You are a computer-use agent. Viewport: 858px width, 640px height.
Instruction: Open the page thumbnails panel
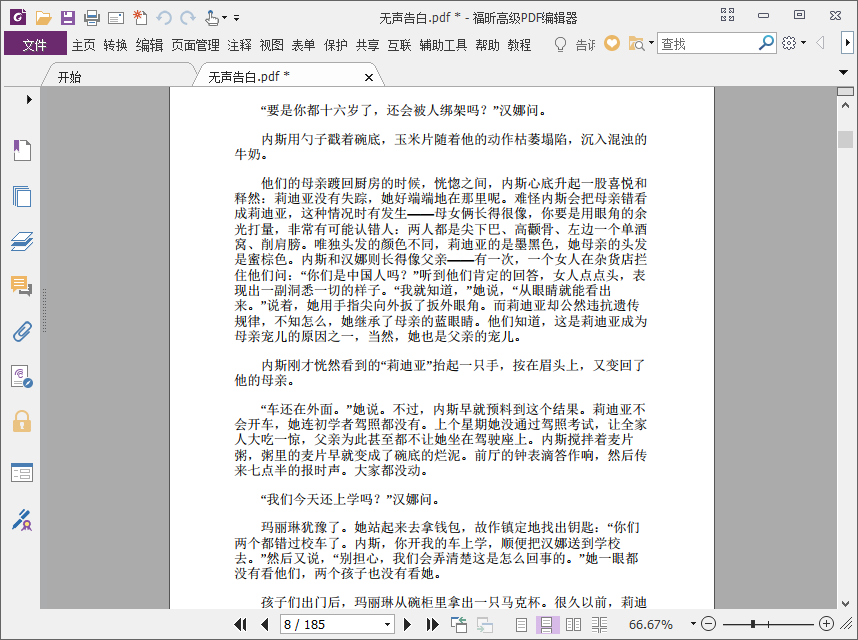(x=22, y=196)
